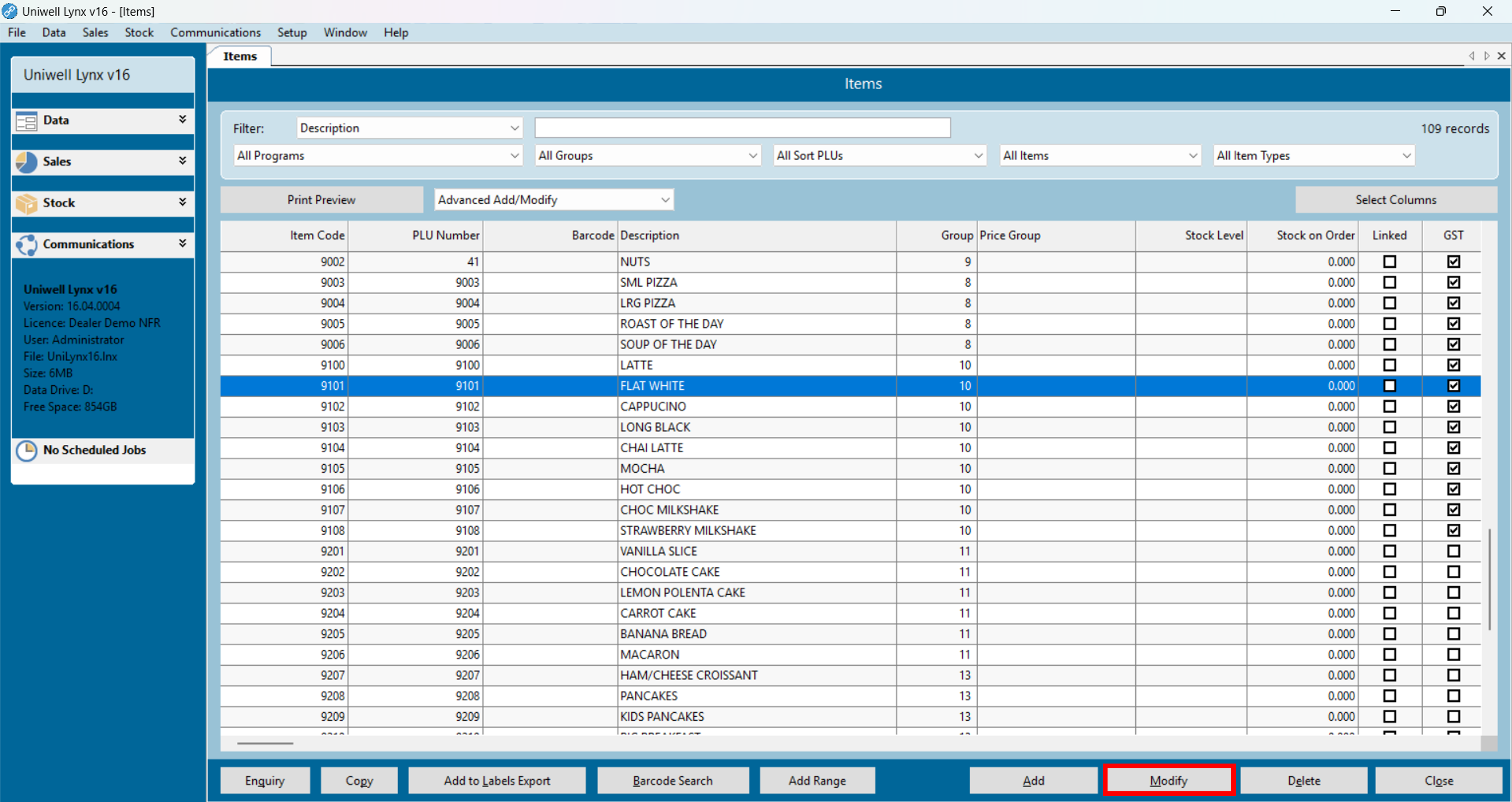This screenshot has width=1512, height=802.
Task: Click the Uniwell Lynx title bar app icon
Action: [x=10, y=11]
